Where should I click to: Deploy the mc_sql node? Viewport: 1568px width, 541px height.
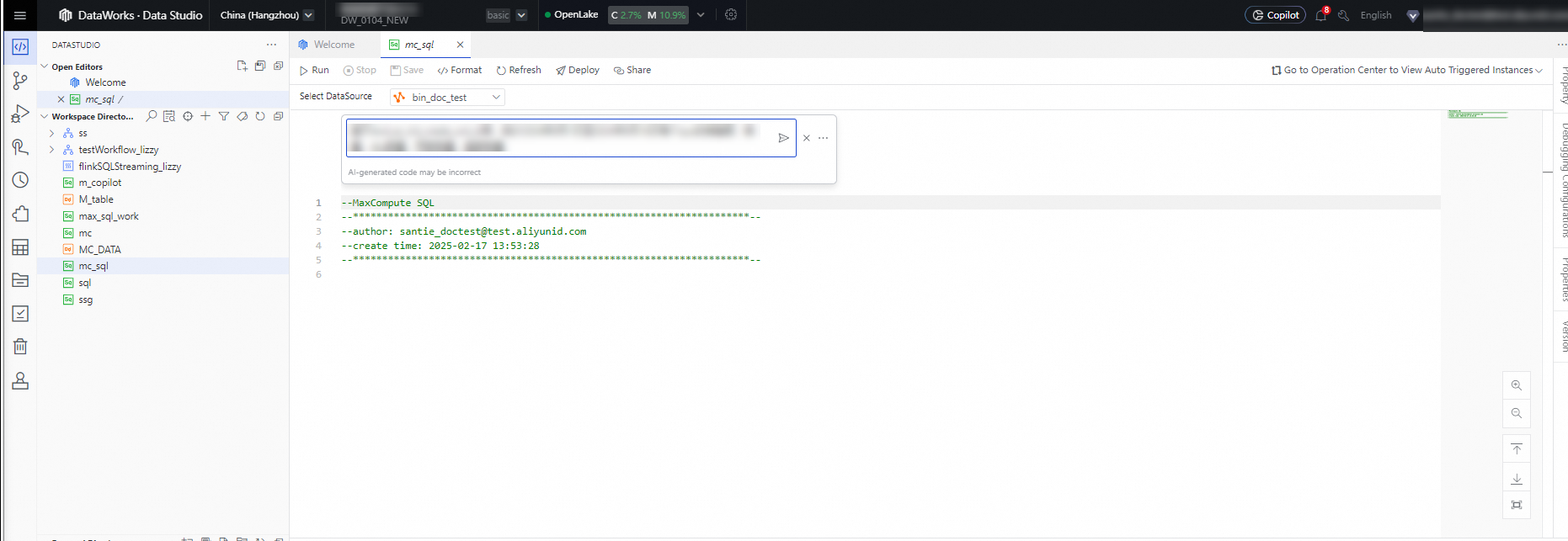click(x=578, y=71)
